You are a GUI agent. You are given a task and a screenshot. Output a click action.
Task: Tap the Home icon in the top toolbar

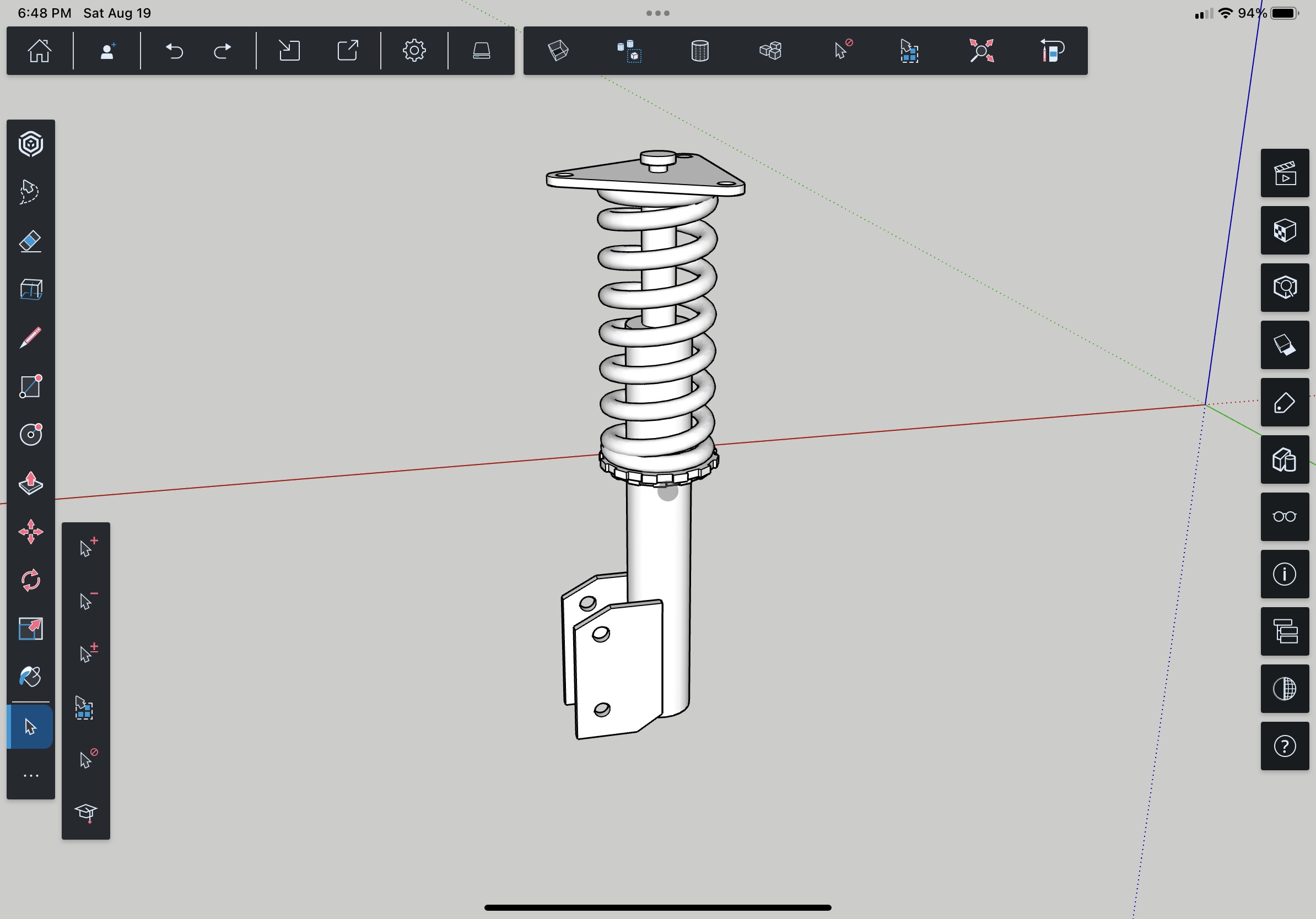(x=40, y=51)
